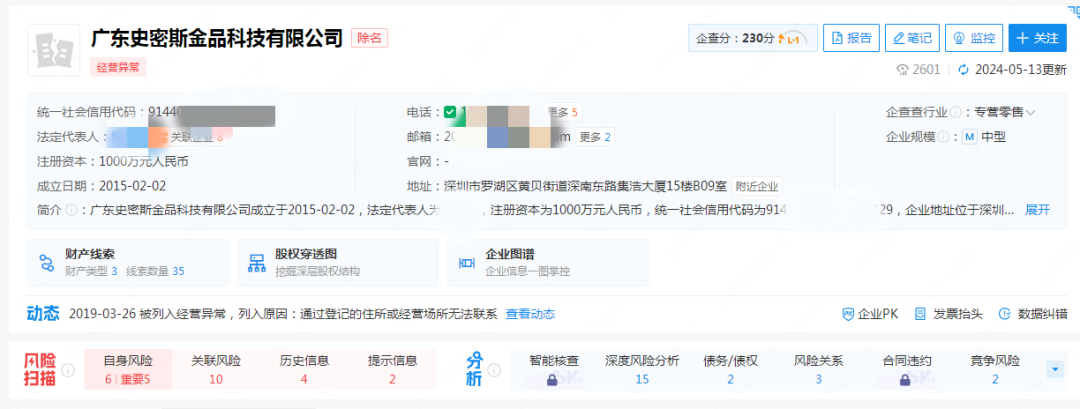Expand the analysis row dropdown arrow
Image resolution: width=1080 pixels, height=409 pixels.
(1055, 370)
